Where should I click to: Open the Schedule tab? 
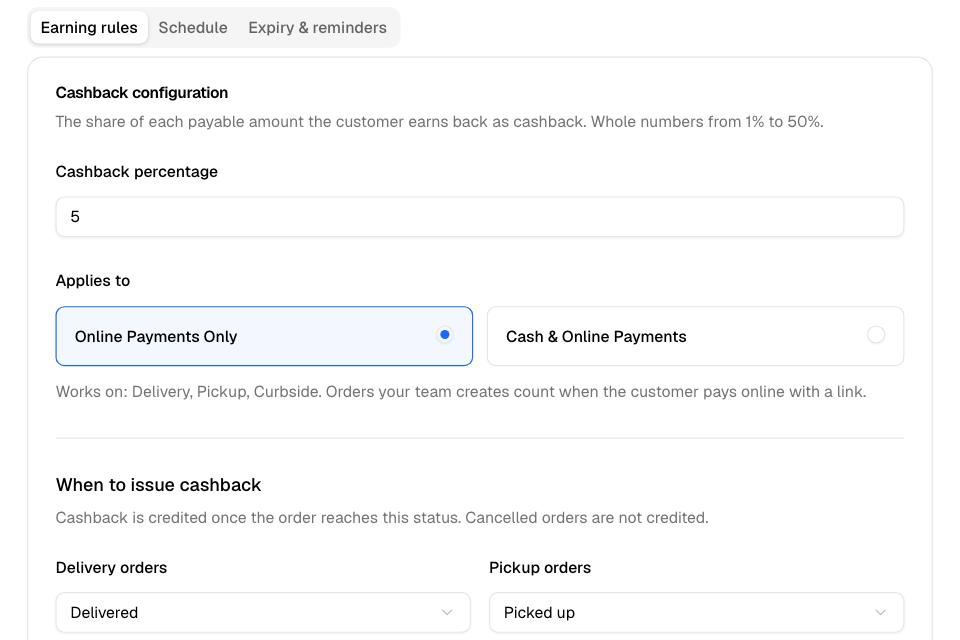tap(193, 28)
